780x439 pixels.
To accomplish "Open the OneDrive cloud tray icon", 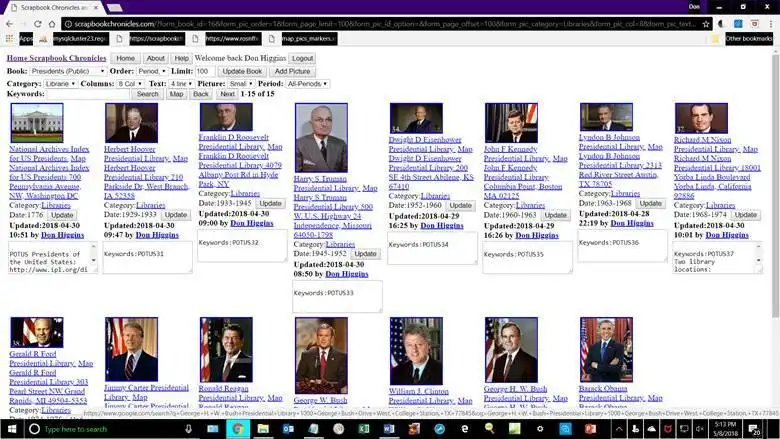I will tap(652, 429).
